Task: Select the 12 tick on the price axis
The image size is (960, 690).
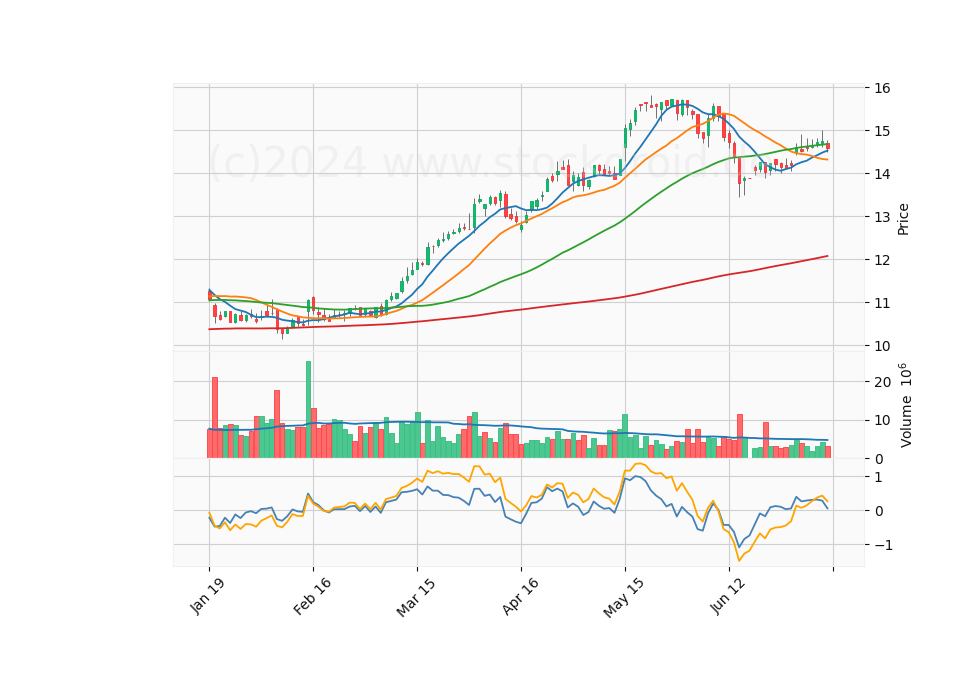Action: click(882, 260)
